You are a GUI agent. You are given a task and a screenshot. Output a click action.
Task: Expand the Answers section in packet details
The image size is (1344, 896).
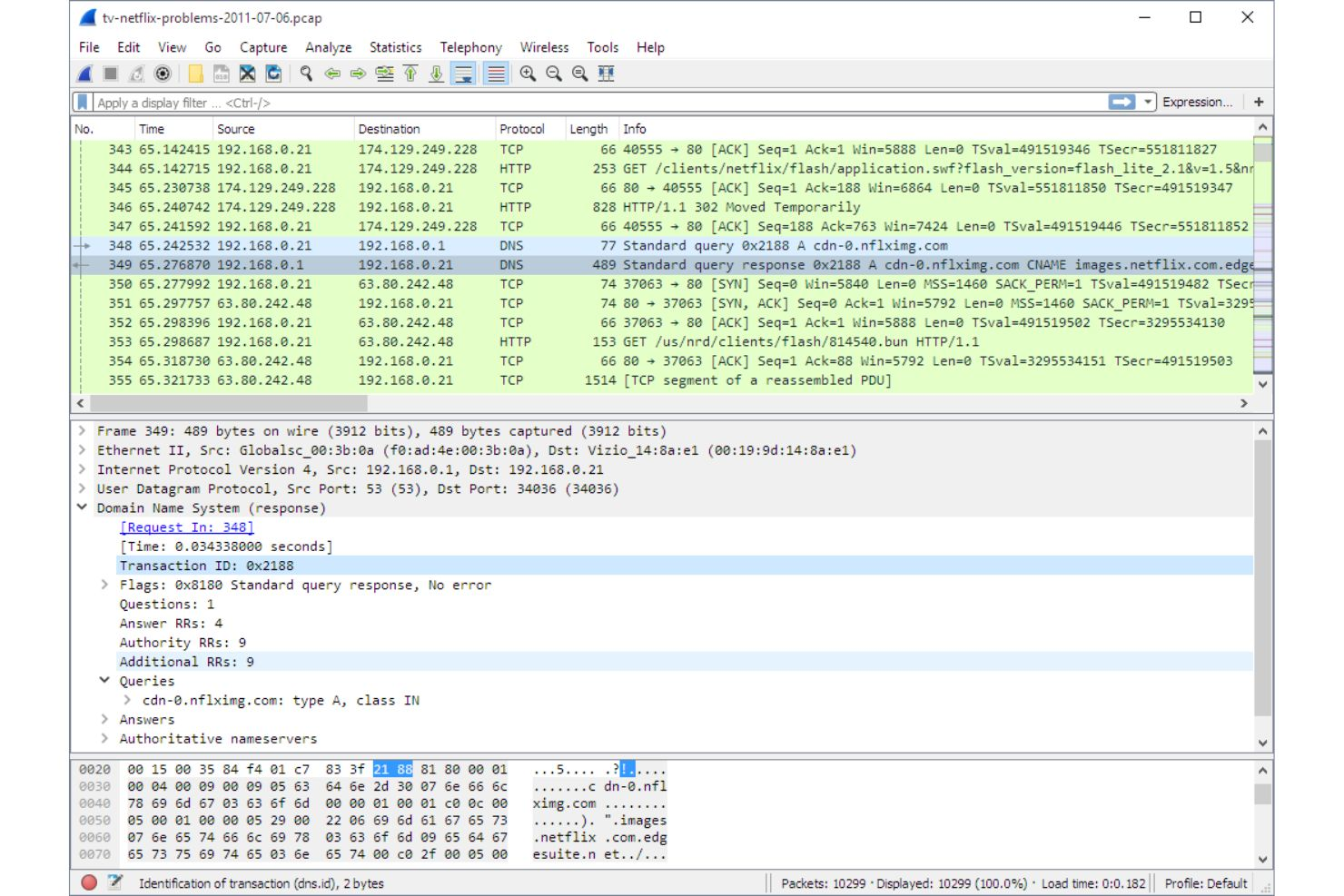coord(105,719)
